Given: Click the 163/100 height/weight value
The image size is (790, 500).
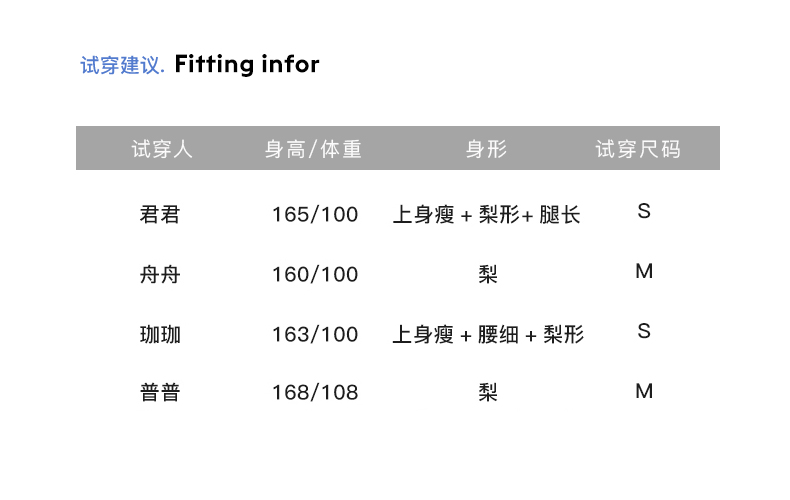Looking at the screenshot, I should (314, 334).
